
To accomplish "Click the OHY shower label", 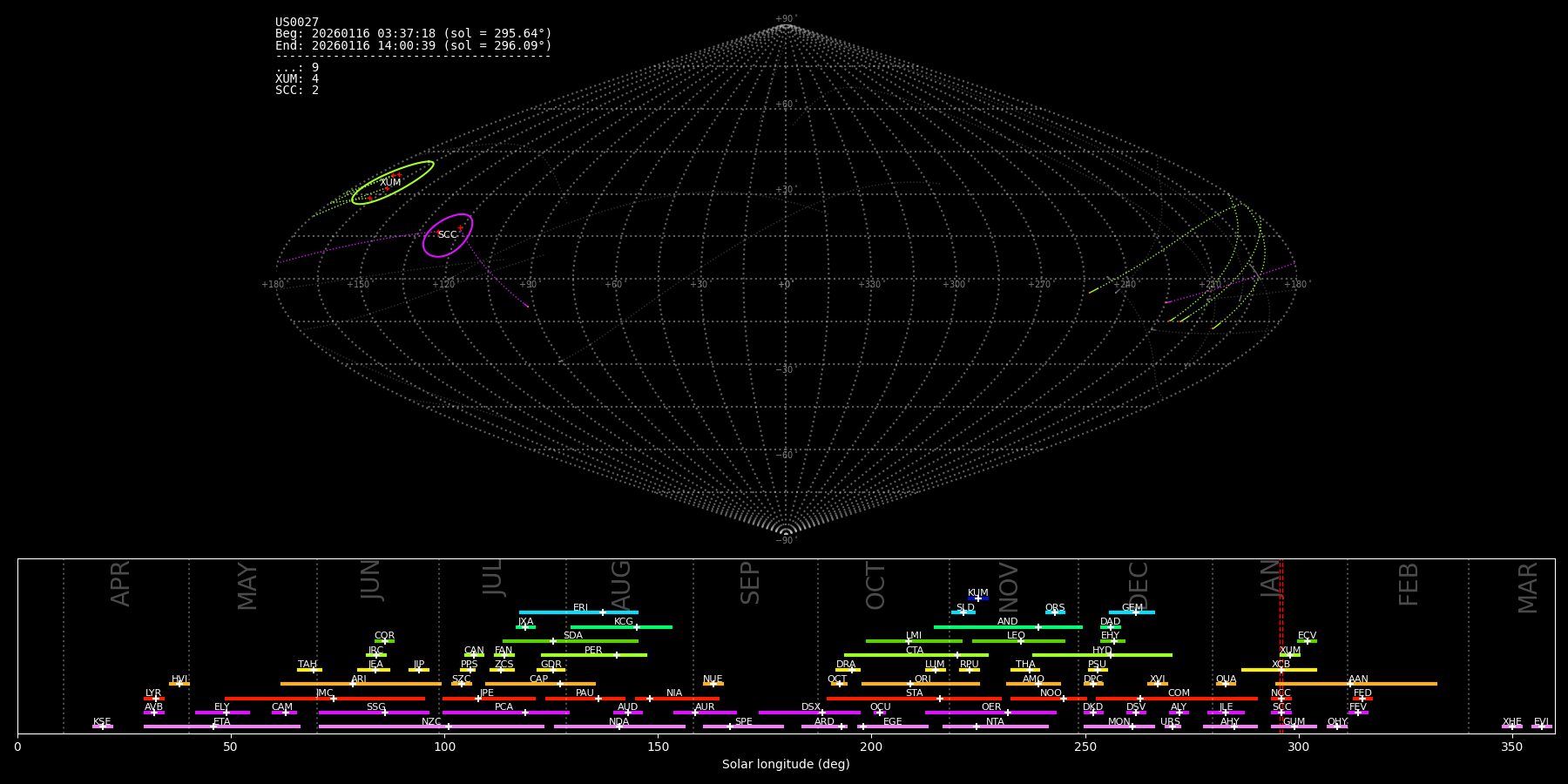I will 1337,722.
